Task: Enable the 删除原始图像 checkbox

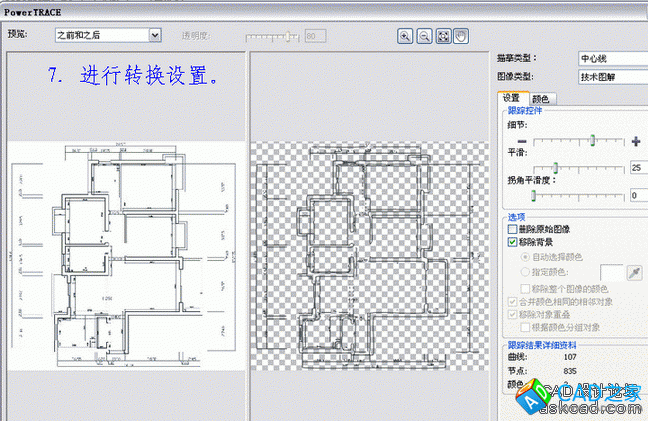Action: click(512, 229)
